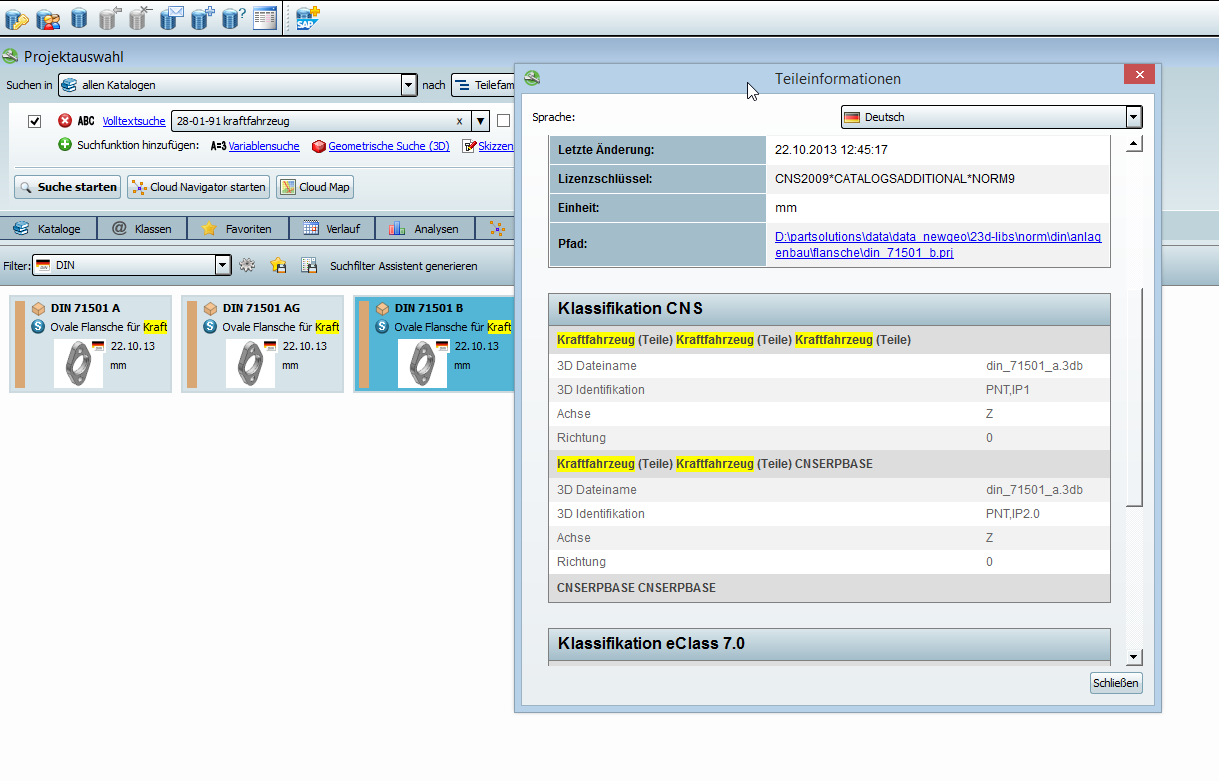The image size is (1219, 781).
Task: Click the scroll-down arrow in Teileinformationen
Action: click(x=1134, y=657)
